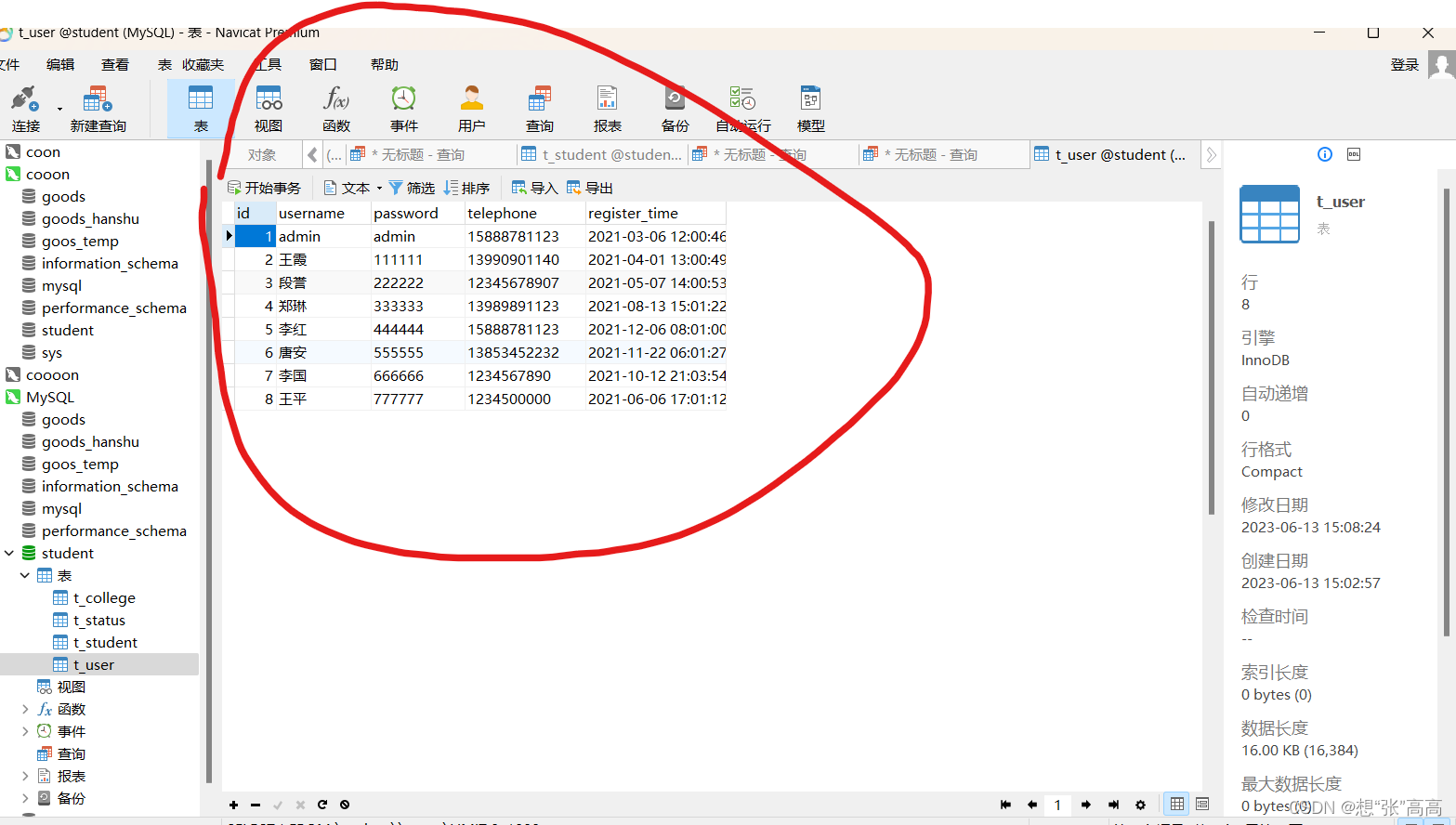
Task: Open the 帮助 menu
Action: (x=385, y=64)
